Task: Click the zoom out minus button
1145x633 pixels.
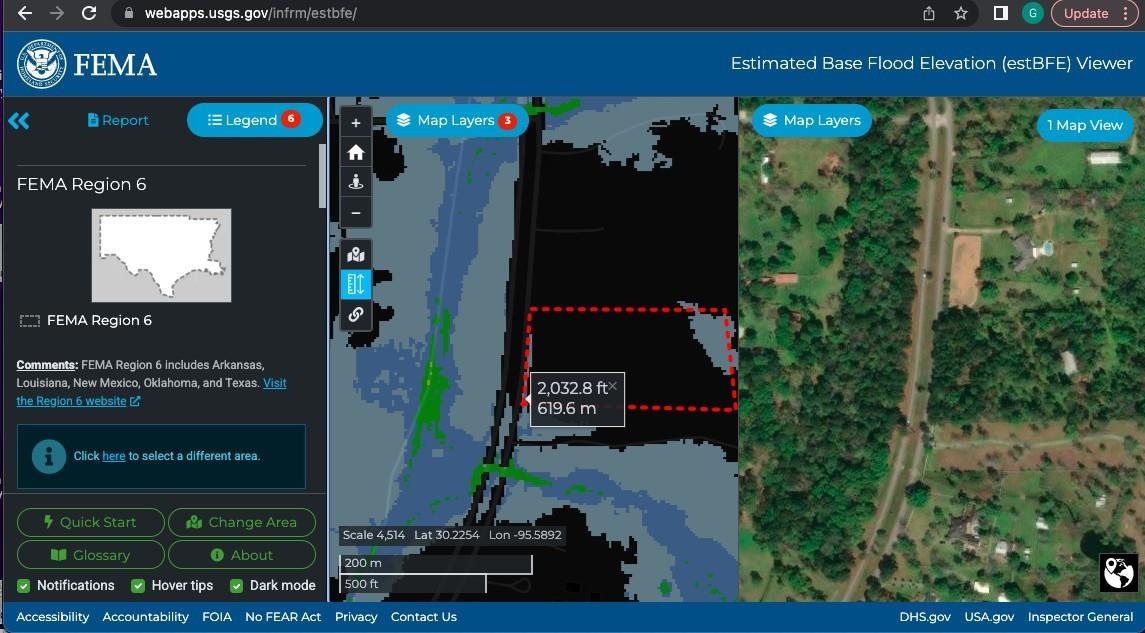Action: (x=355, y=213)
